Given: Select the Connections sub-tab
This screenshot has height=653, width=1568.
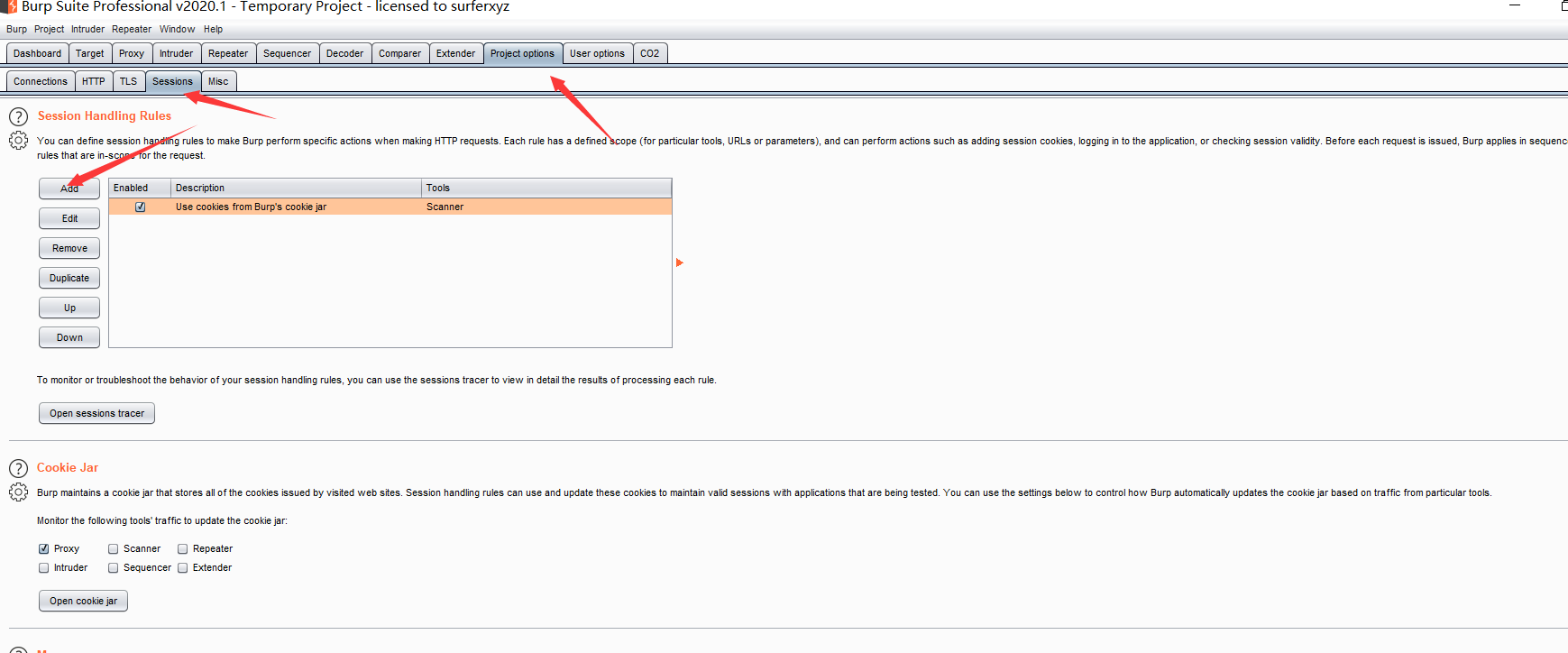Looking at the screenshot, I should coord(41,81).
